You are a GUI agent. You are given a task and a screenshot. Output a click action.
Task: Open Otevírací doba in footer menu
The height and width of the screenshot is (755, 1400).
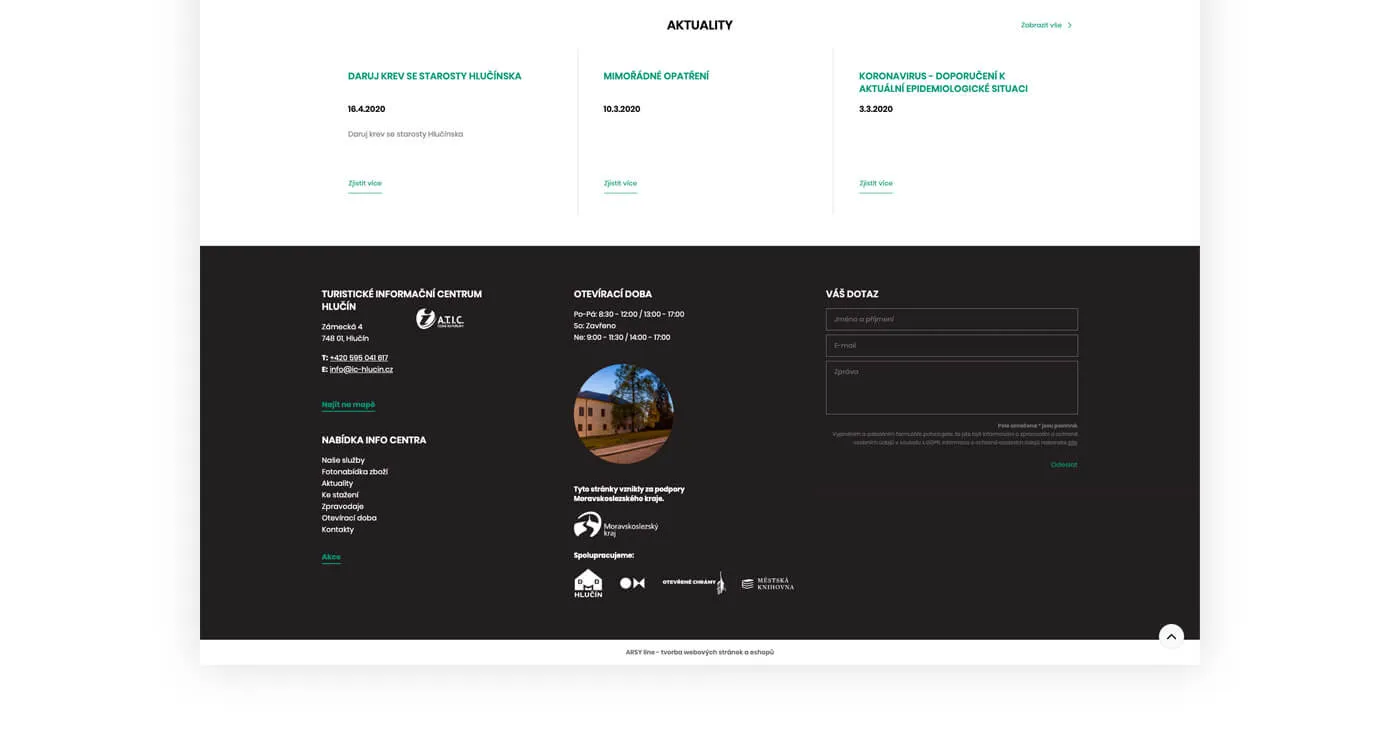[x=349, y=518]
